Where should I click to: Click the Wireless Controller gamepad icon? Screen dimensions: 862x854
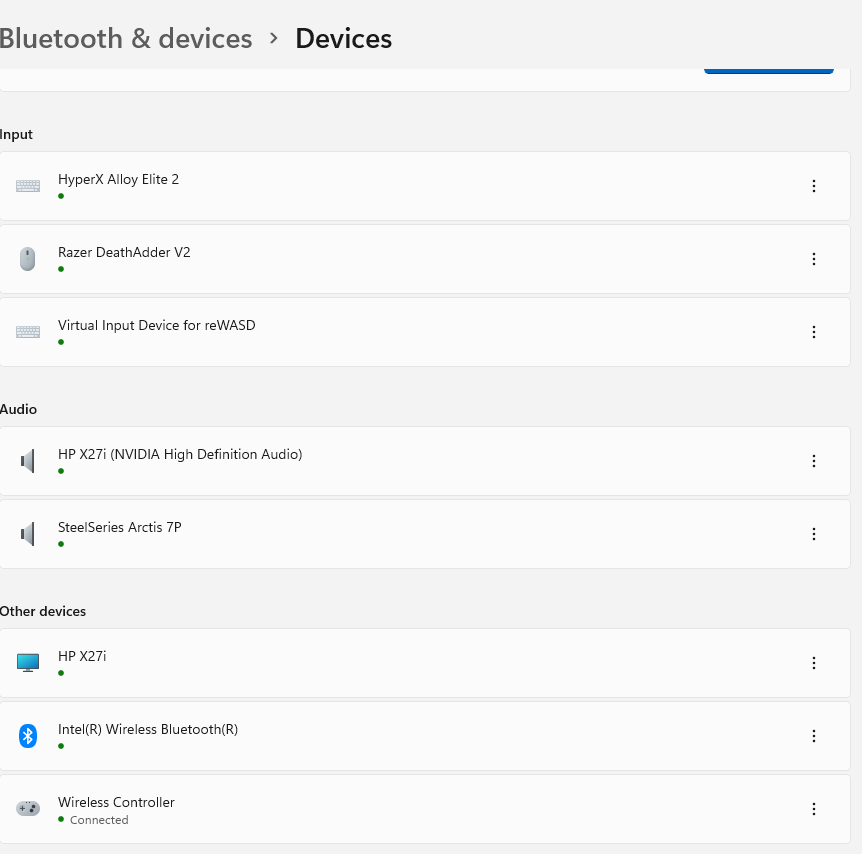tap(28, 808)
